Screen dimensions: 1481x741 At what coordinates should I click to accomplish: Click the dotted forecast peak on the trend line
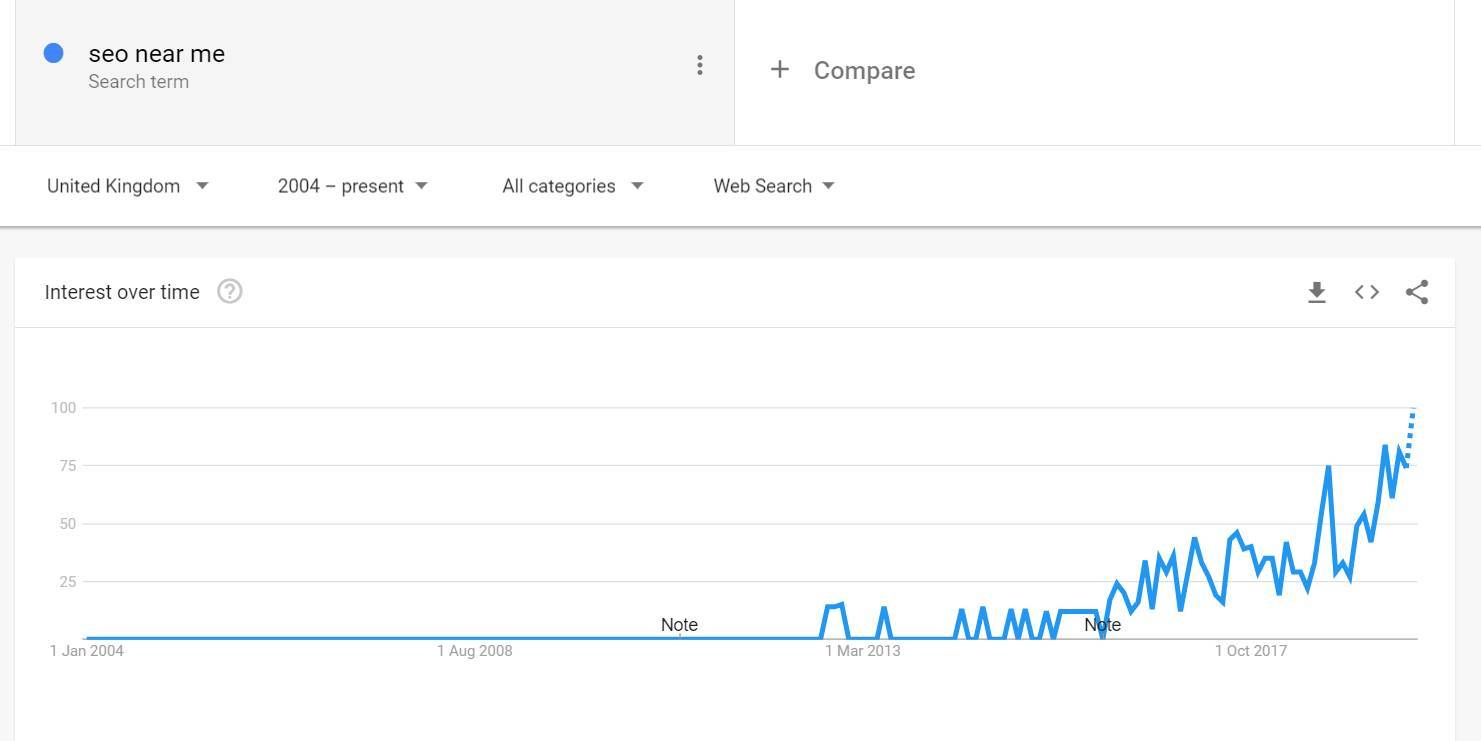coord(1413,412)
